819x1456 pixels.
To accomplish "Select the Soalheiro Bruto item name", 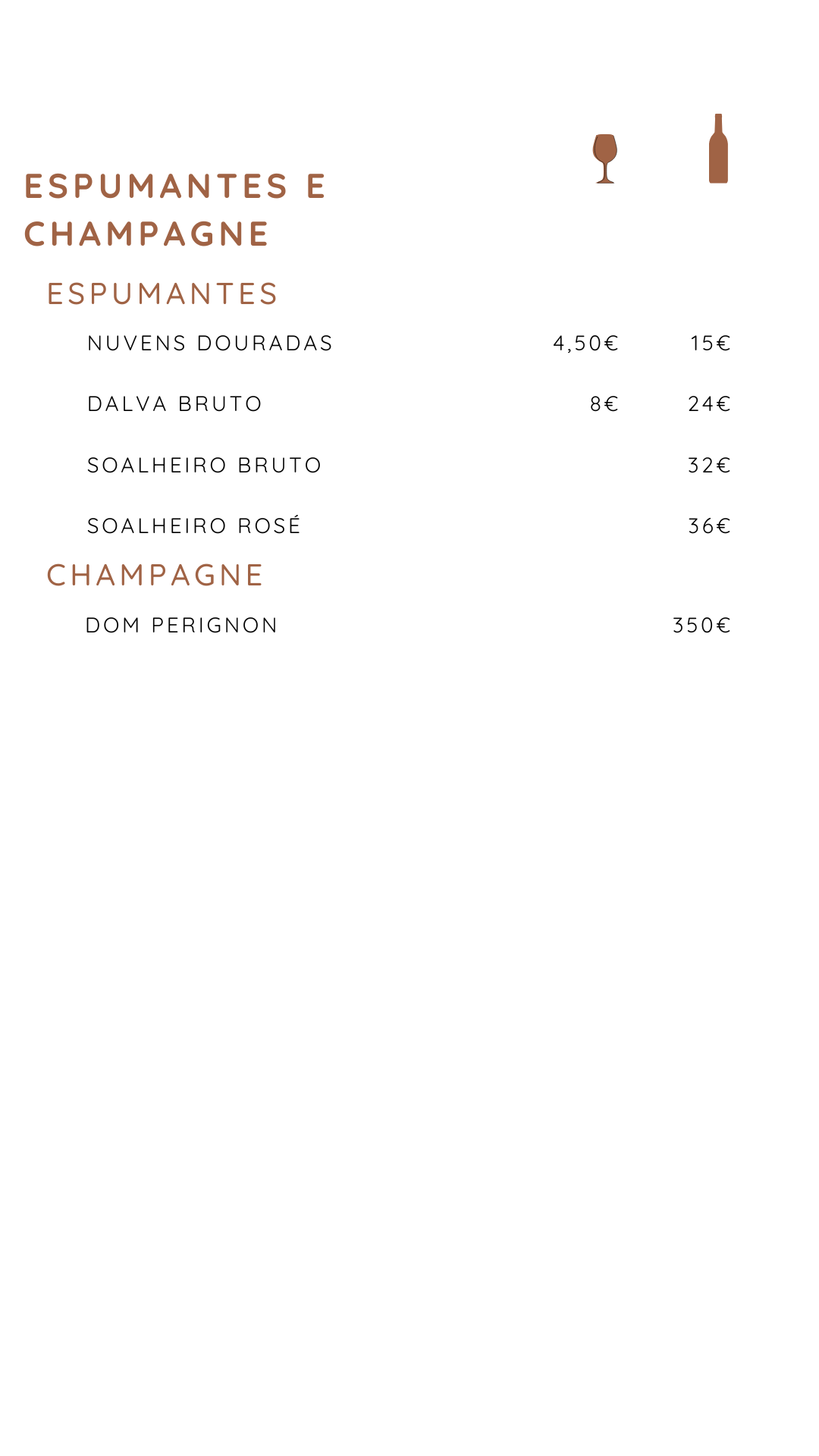I will tap(205, 466).
